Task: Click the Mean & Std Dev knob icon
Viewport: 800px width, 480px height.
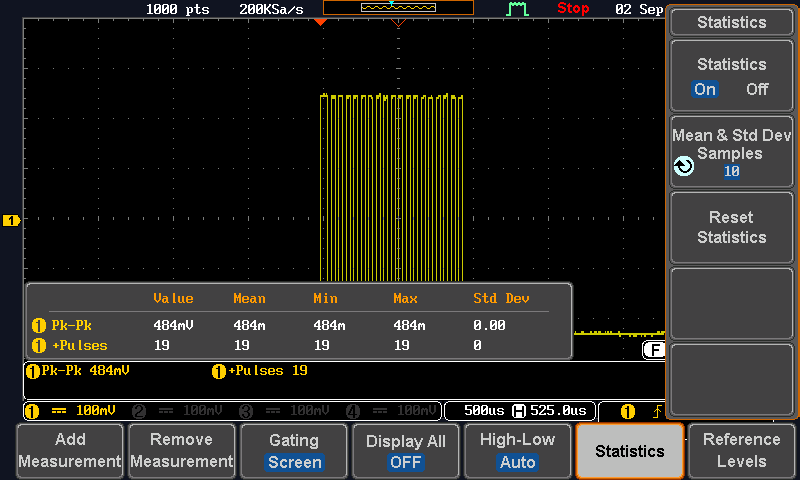Action: point(684,166)
